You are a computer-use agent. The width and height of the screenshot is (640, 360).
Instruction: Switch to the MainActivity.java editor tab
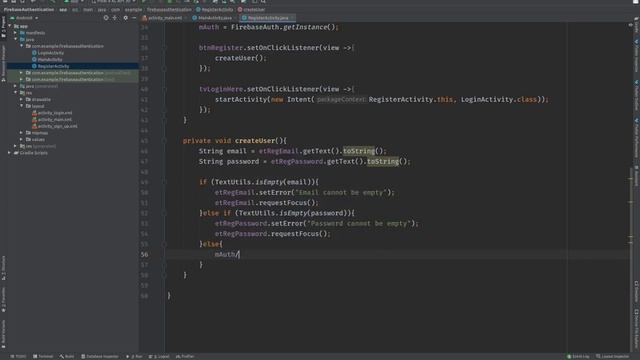click(x=212, y=18)
